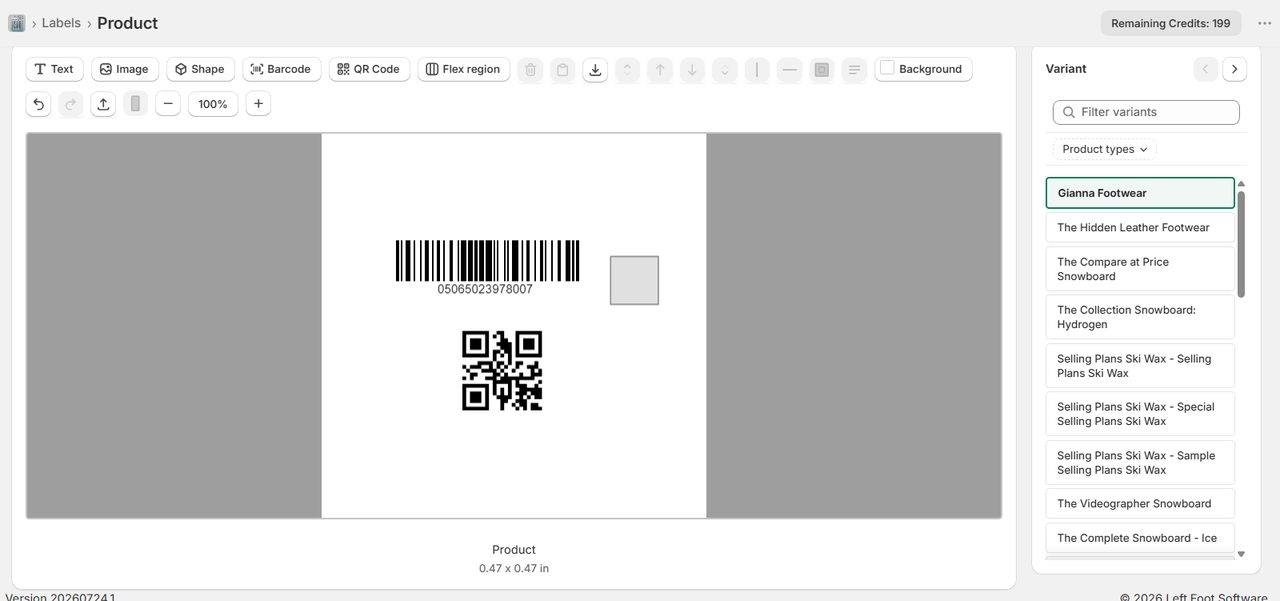Go to the previous variant arrow
This screenshot has width=1280, height=601.
pyautogui.click(x=1206, y=69)
